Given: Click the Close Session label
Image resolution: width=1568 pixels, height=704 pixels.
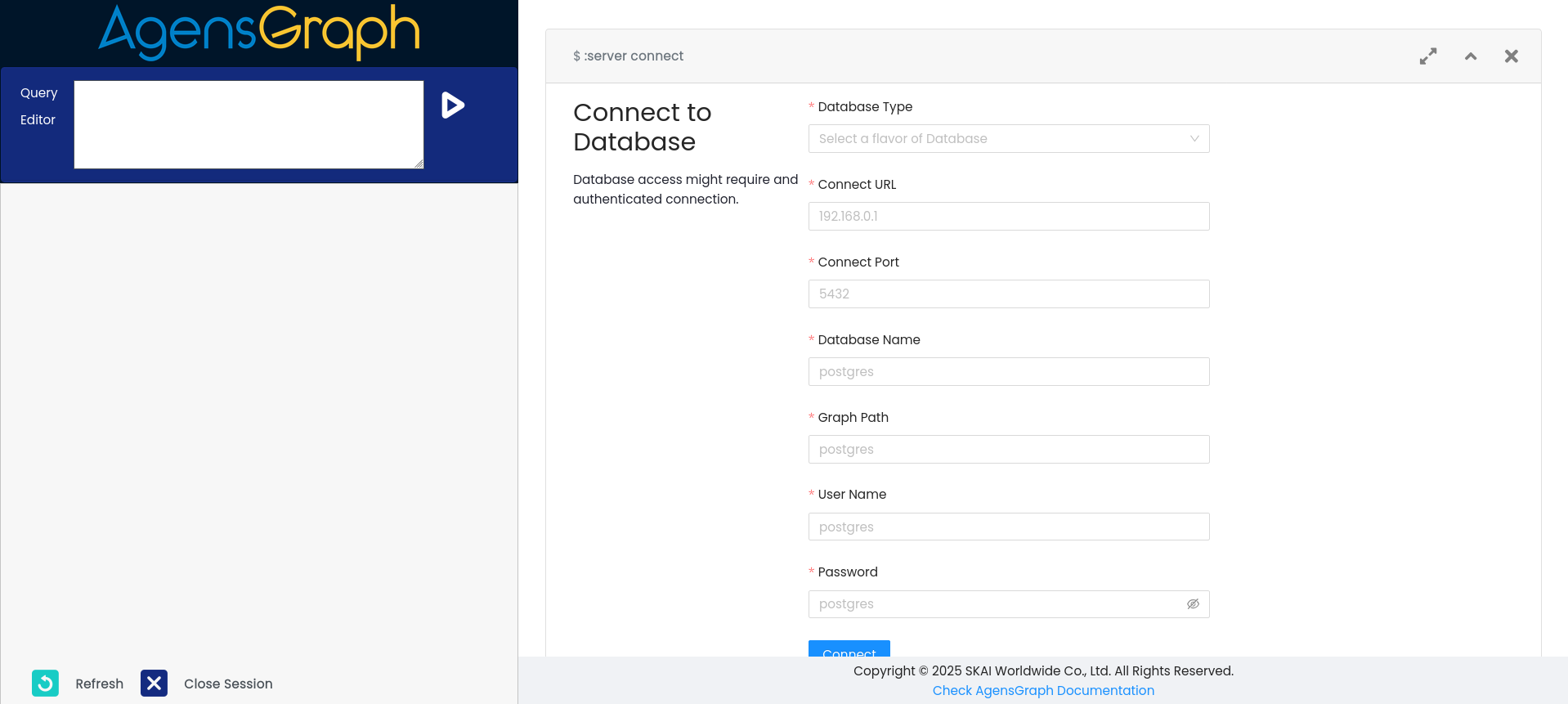Looking at the screenshot, I should tap(228, 684).
